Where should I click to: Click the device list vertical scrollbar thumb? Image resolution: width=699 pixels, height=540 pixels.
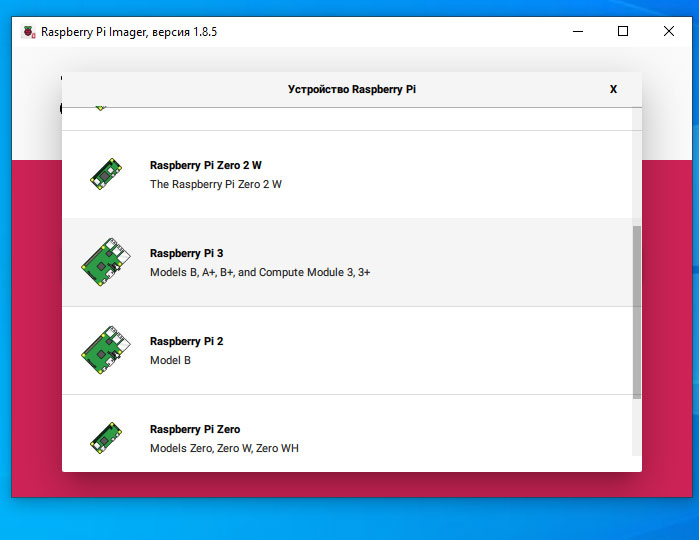(x=637, y=312)
